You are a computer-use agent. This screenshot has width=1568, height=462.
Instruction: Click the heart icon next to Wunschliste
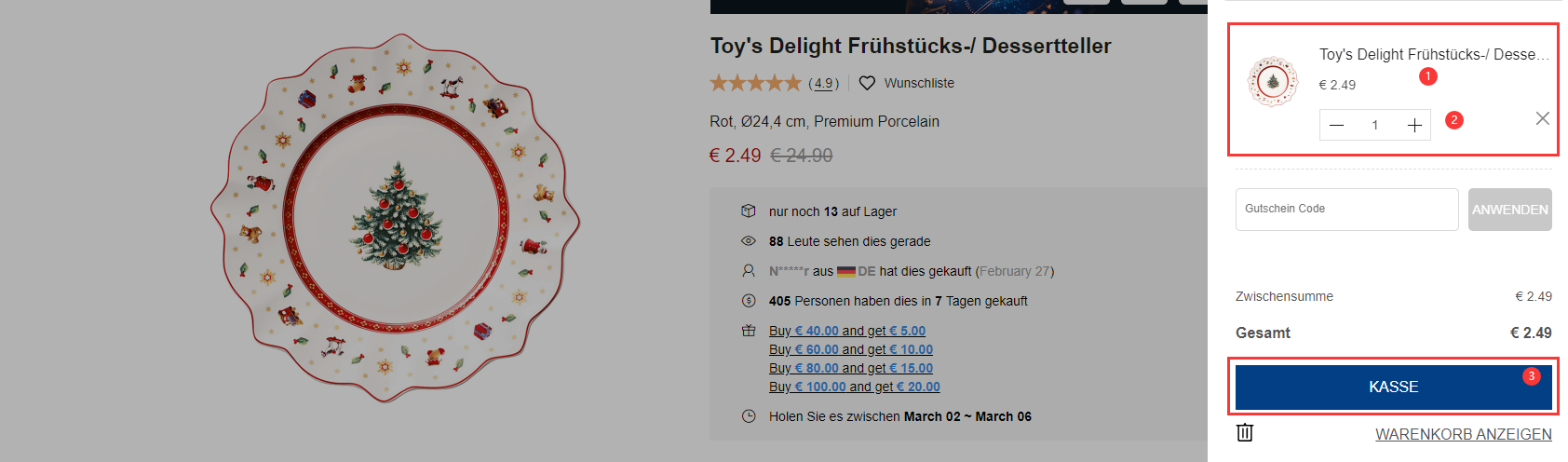[x=867, y=83]
